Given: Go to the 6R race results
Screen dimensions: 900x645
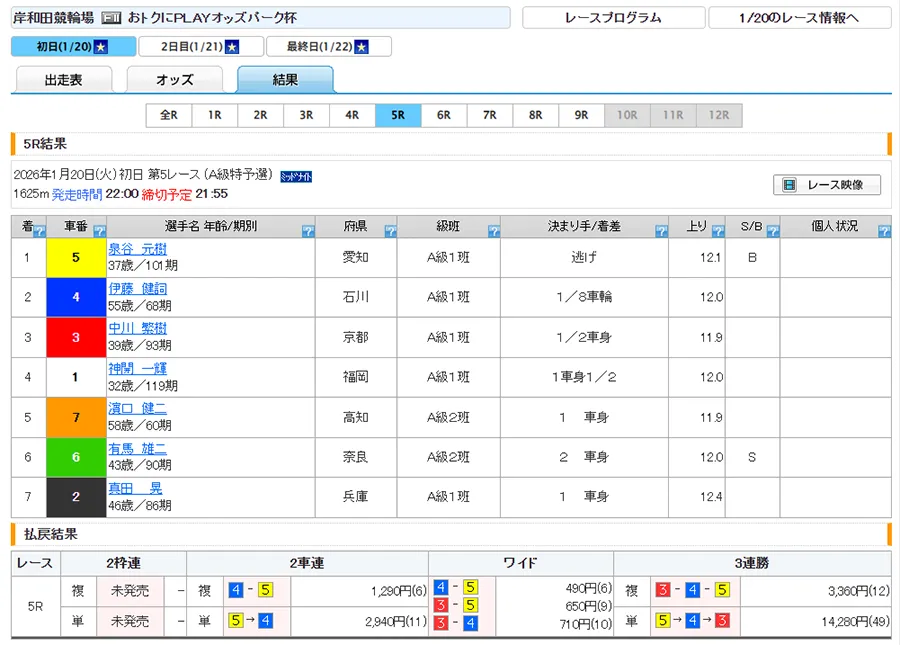Looking at the screenshot, I should 443,115.
